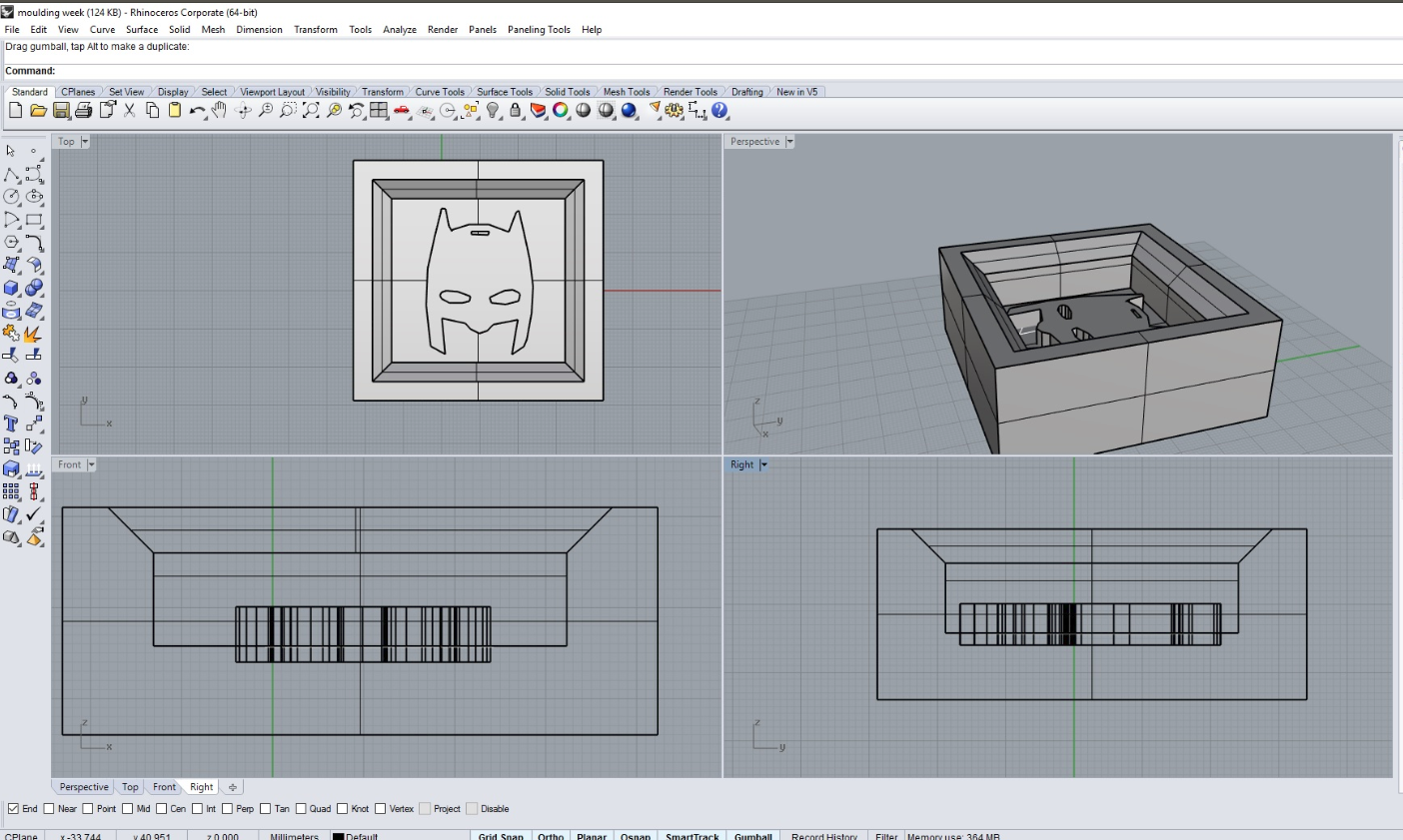
Task: Click the Millimeters units in status bar
Action: [x=294, y=836]
